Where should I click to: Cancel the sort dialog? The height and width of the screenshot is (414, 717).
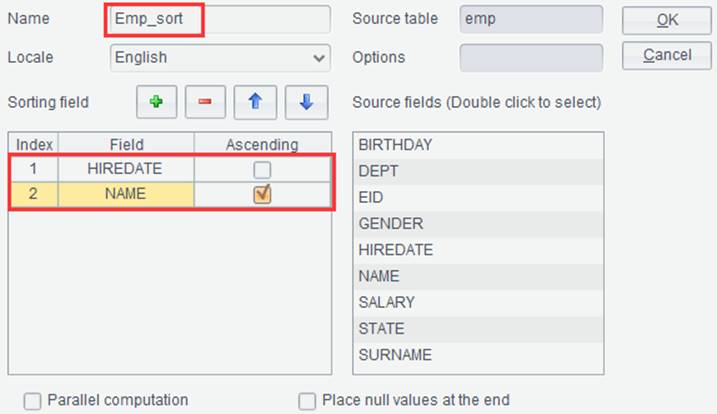click(x=667, y=55)
